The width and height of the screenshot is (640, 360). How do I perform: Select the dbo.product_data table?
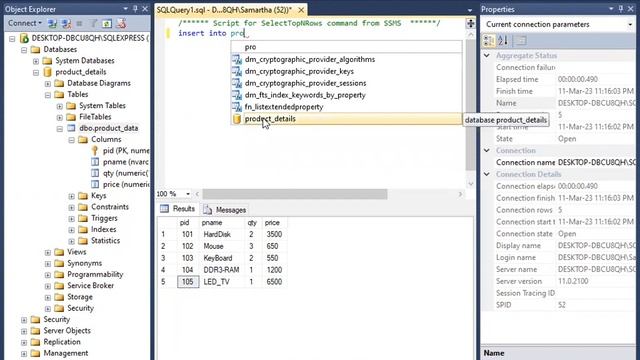pyautogui.click(x=109, y=128)
